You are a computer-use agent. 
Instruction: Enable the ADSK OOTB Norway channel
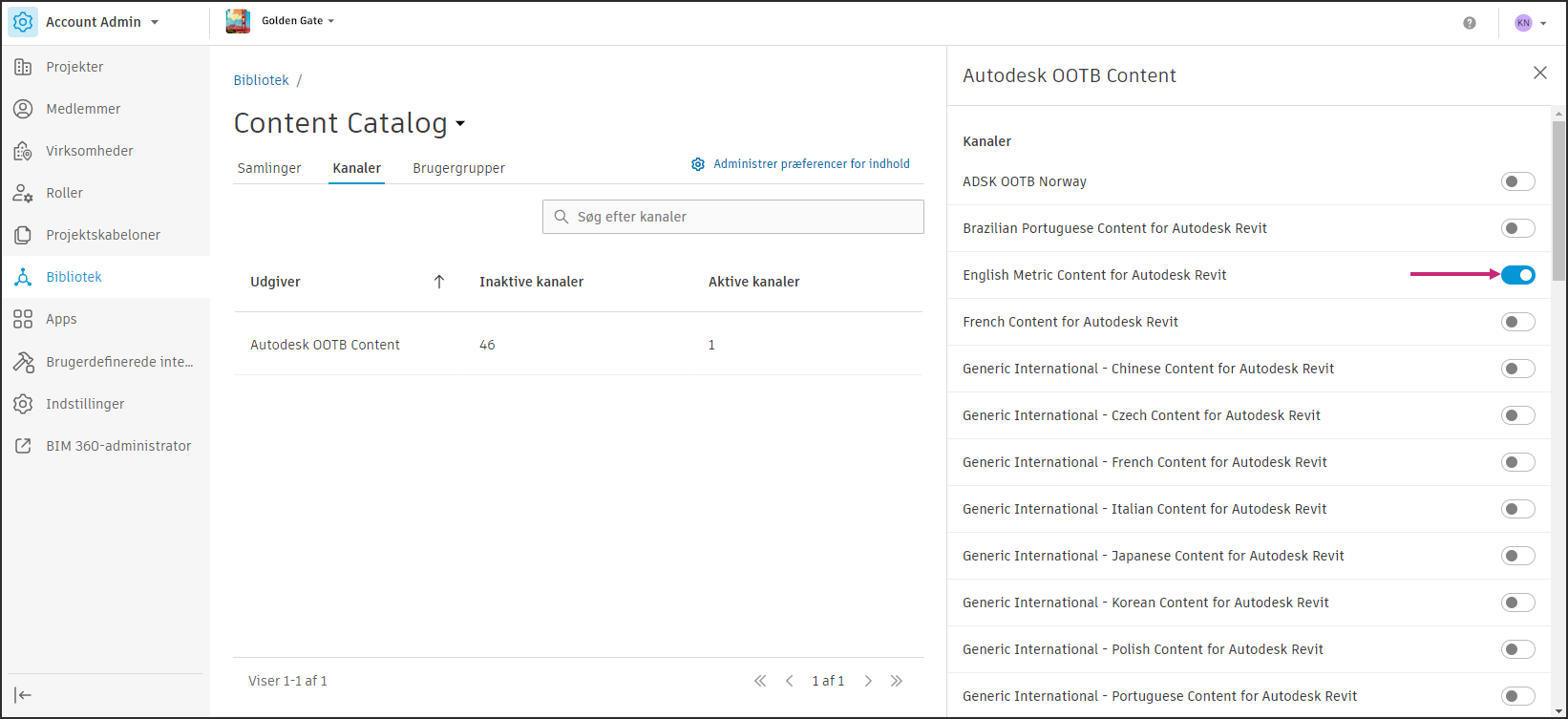coord(1517,181)
